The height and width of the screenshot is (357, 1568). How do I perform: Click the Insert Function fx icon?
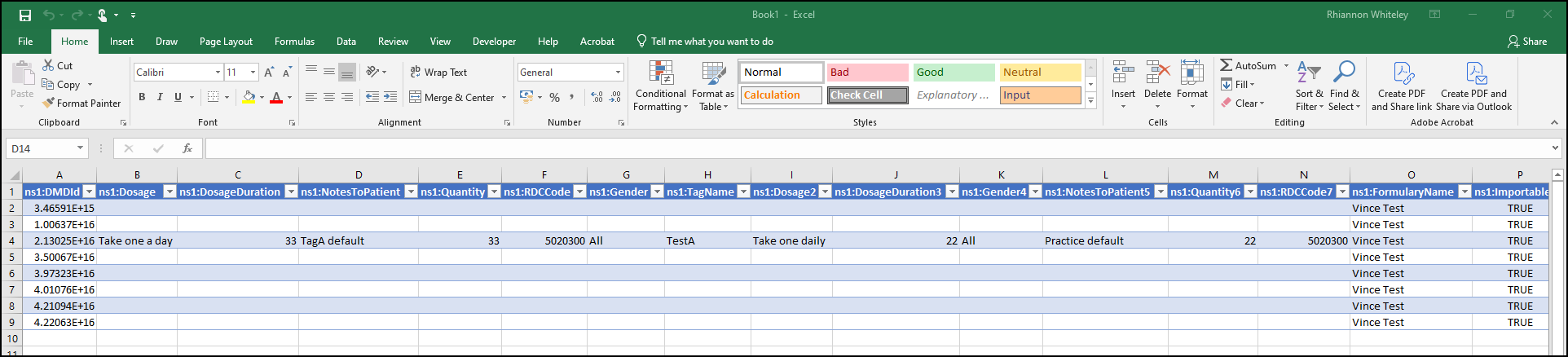click(x=187, y=148)
